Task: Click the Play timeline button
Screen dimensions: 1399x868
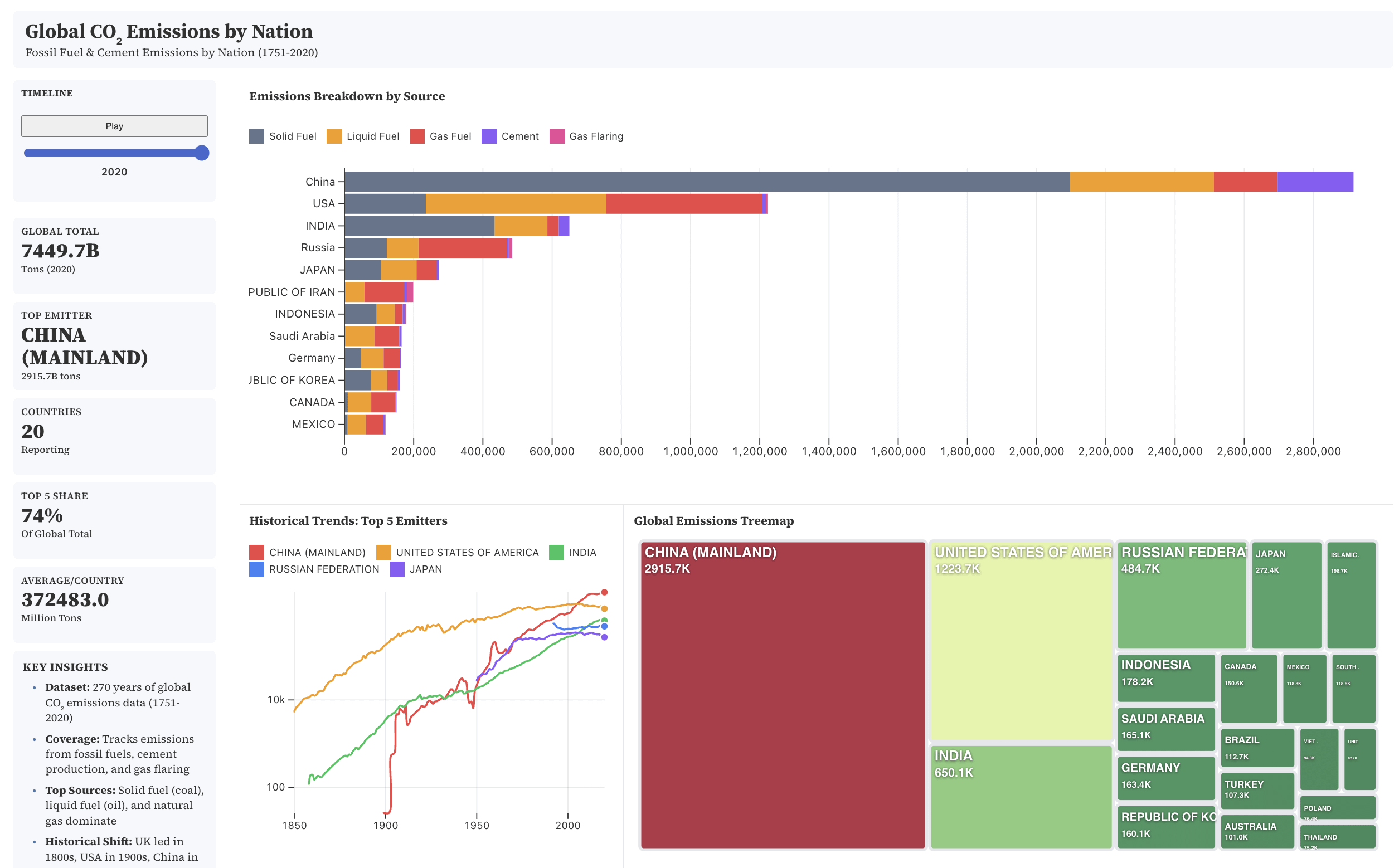Action: [114, 126]
